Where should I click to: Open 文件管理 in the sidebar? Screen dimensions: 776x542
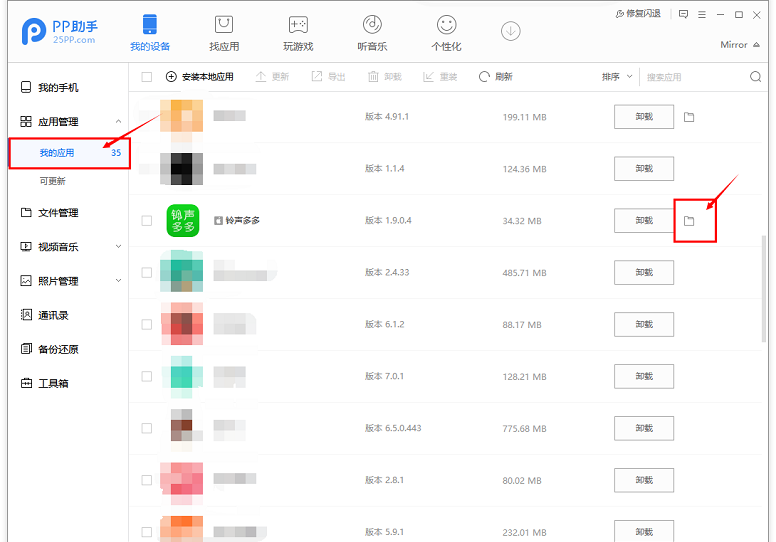click(58, 213)
